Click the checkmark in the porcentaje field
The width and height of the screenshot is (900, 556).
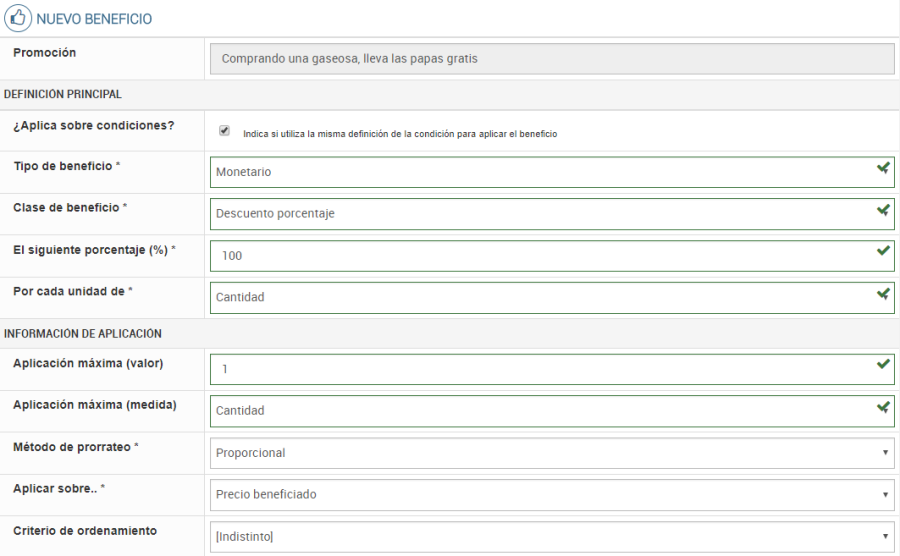[x=882, y=251]
